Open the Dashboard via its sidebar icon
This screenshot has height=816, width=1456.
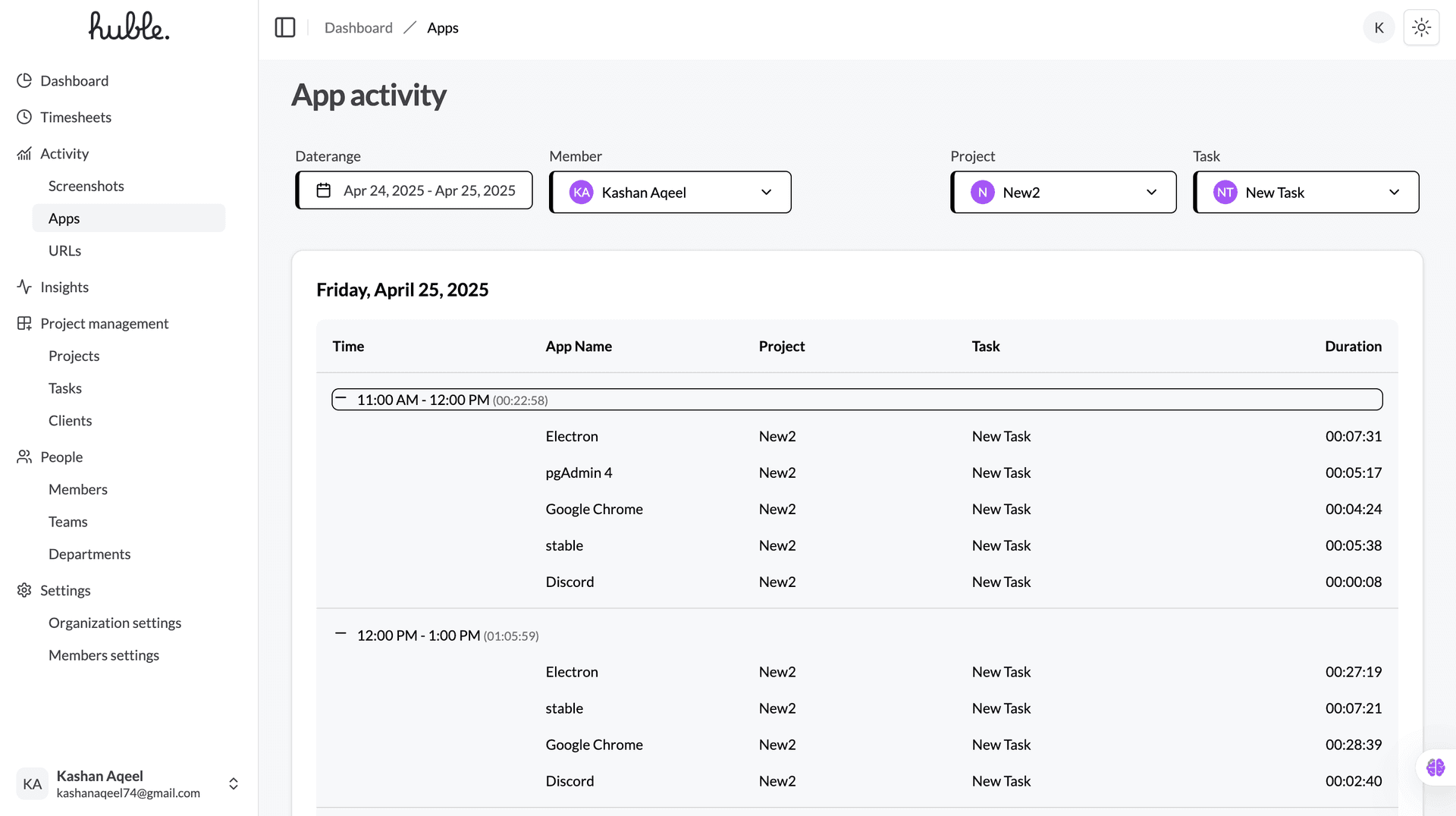(24, 80)
